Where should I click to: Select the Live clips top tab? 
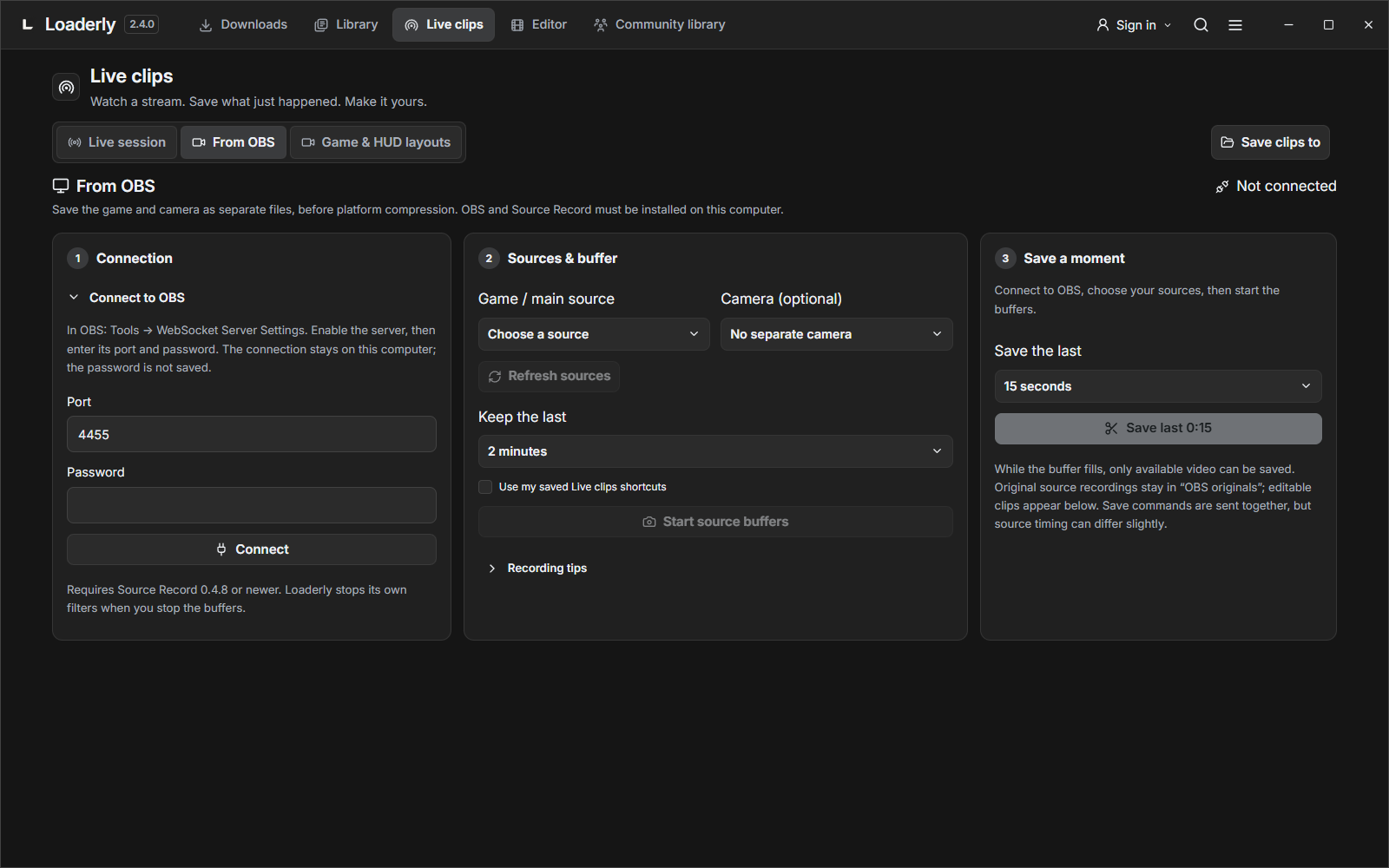tap(444, 24)
